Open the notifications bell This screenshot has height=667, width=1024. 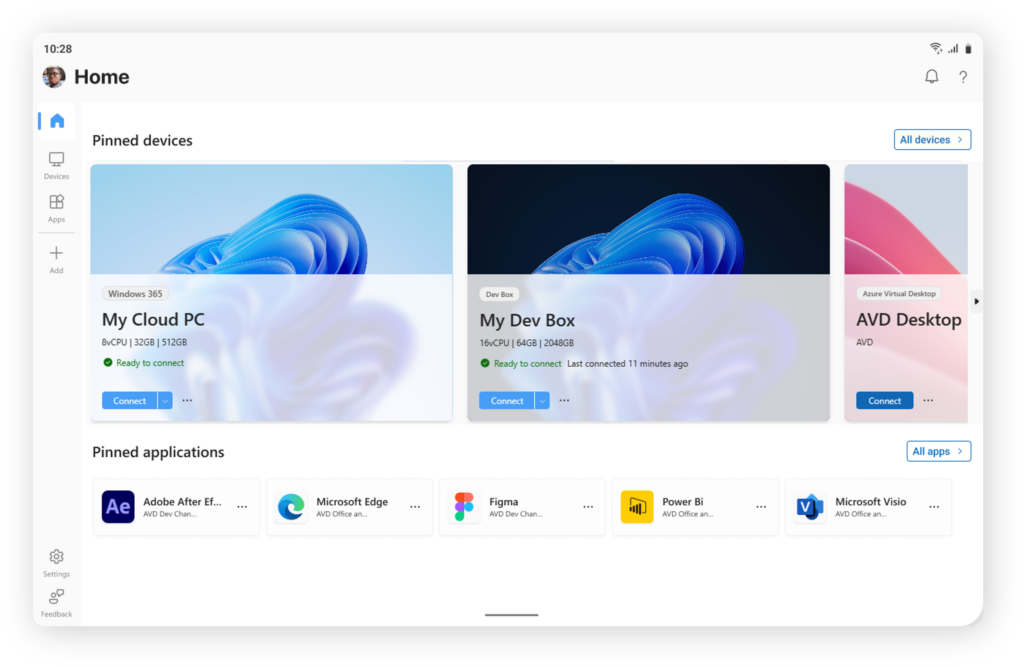931,77
